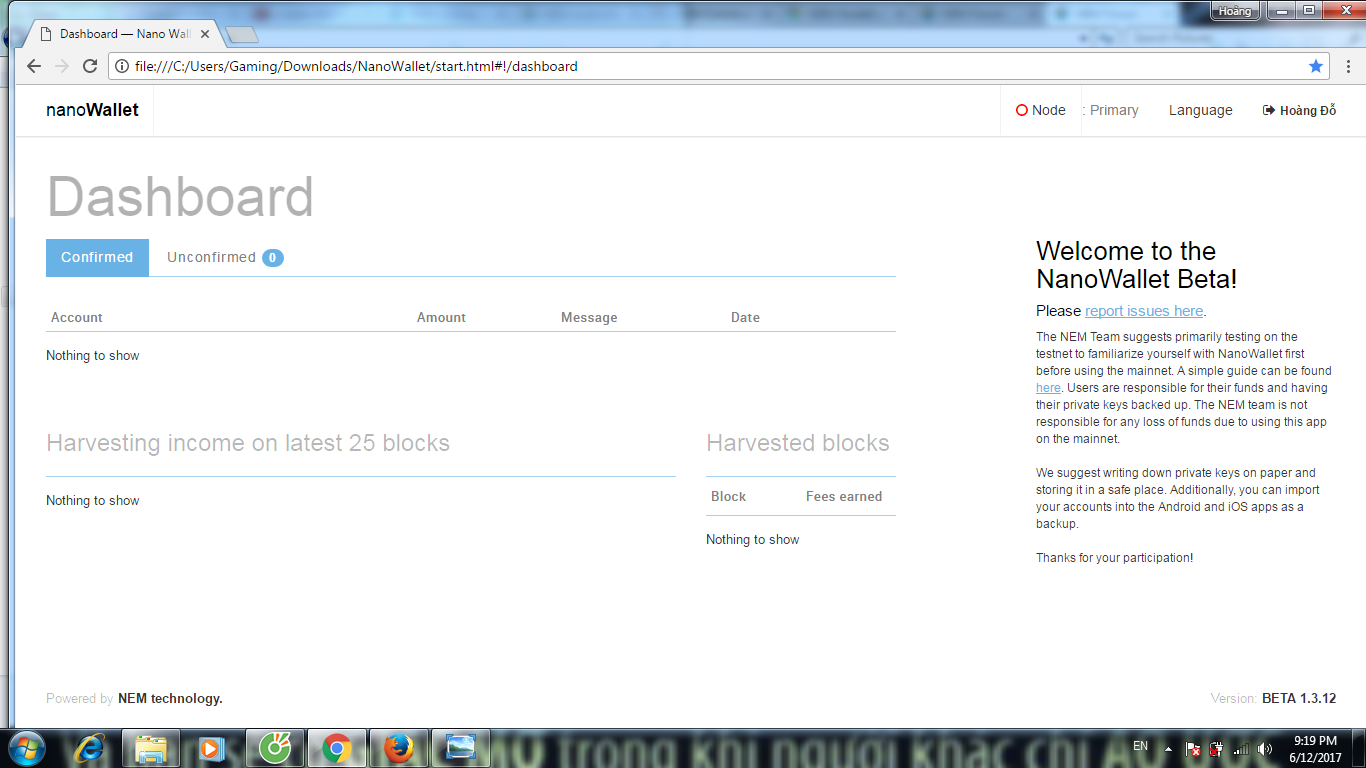Click the Primary label in the navbar
1366x768 pixels.
point(1114,110)
